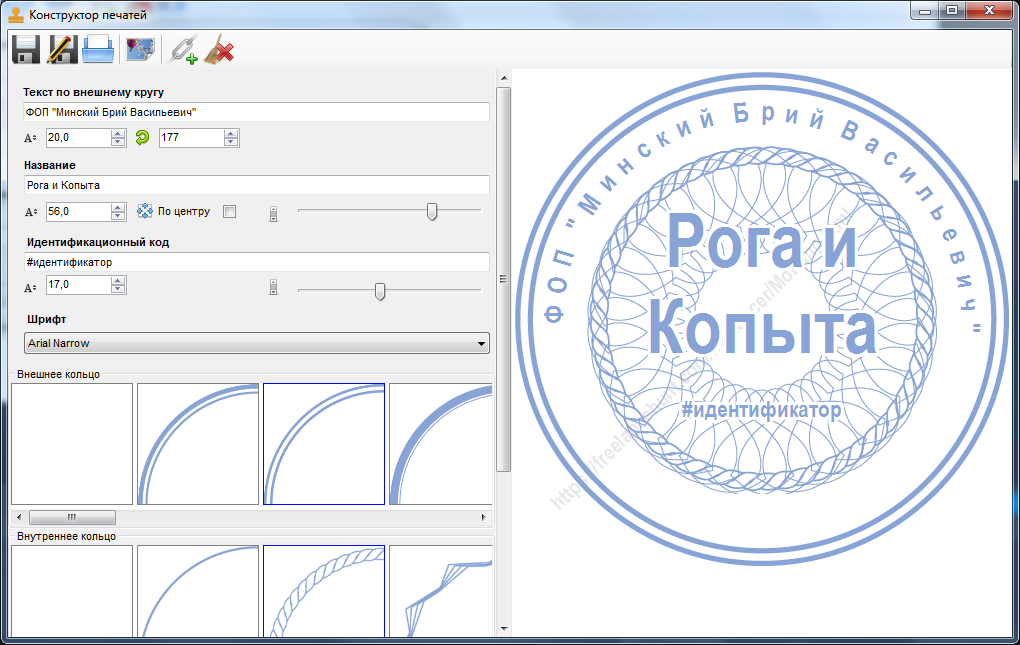Click the image export toolbar icon
1020x645 pixels.
click(x=139, y=48)
